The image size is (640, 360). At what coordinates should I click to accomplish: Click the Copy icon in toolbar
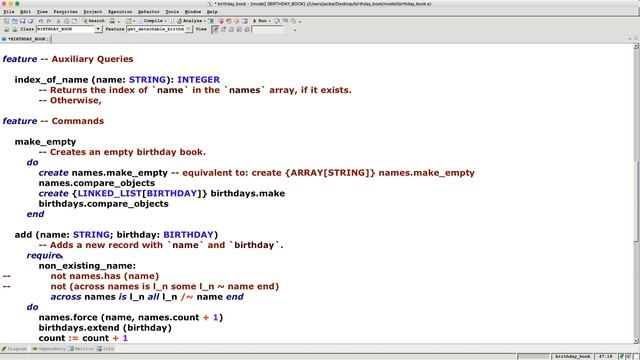pos(66,21)
